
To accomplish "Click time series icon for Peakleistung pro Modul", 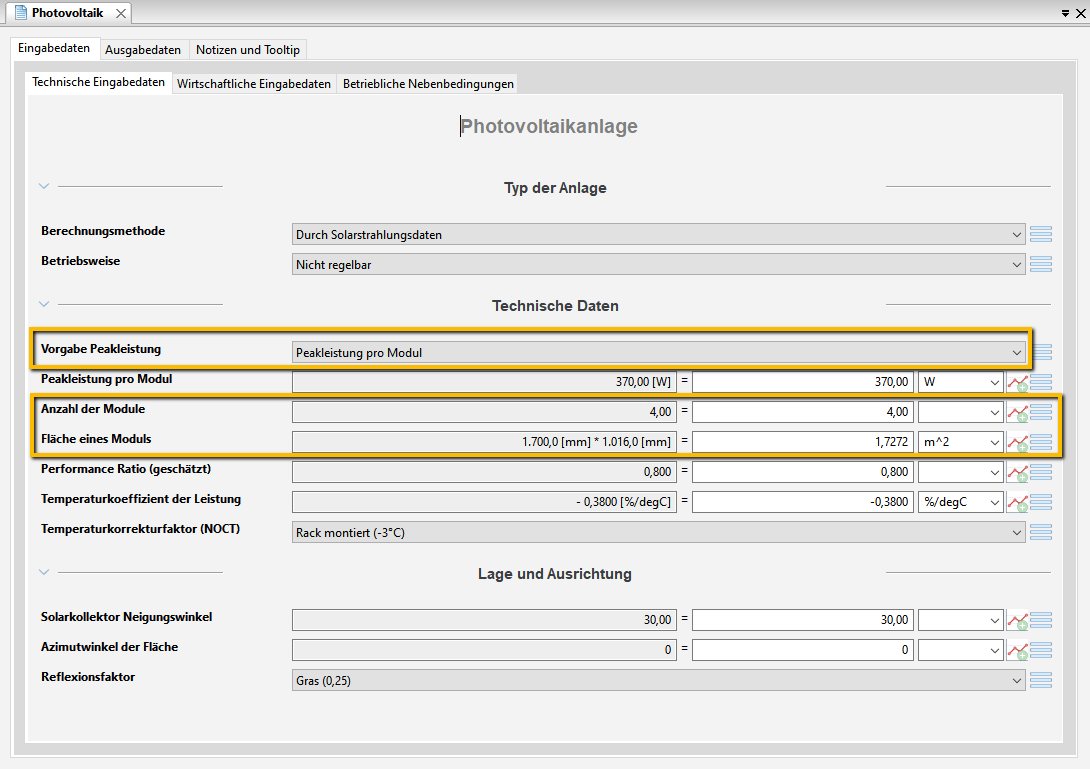I will [x=1018, y=382].
